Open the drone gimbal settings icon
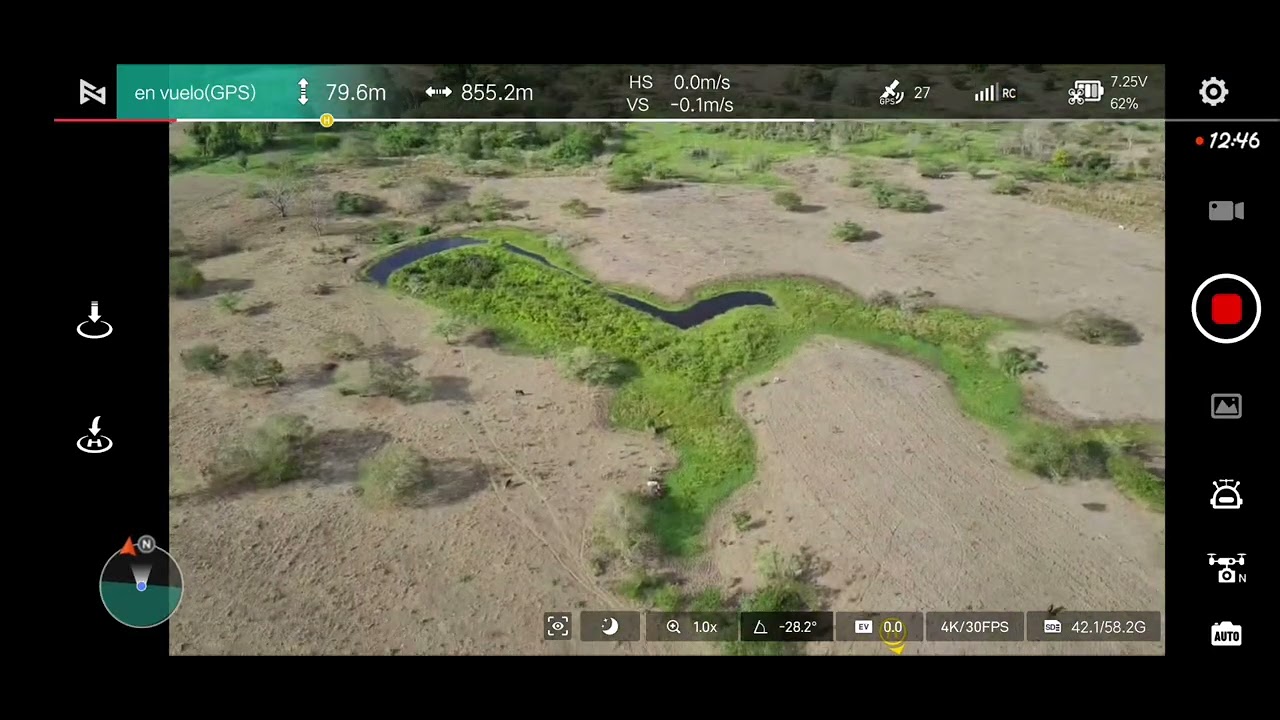 1226,567
